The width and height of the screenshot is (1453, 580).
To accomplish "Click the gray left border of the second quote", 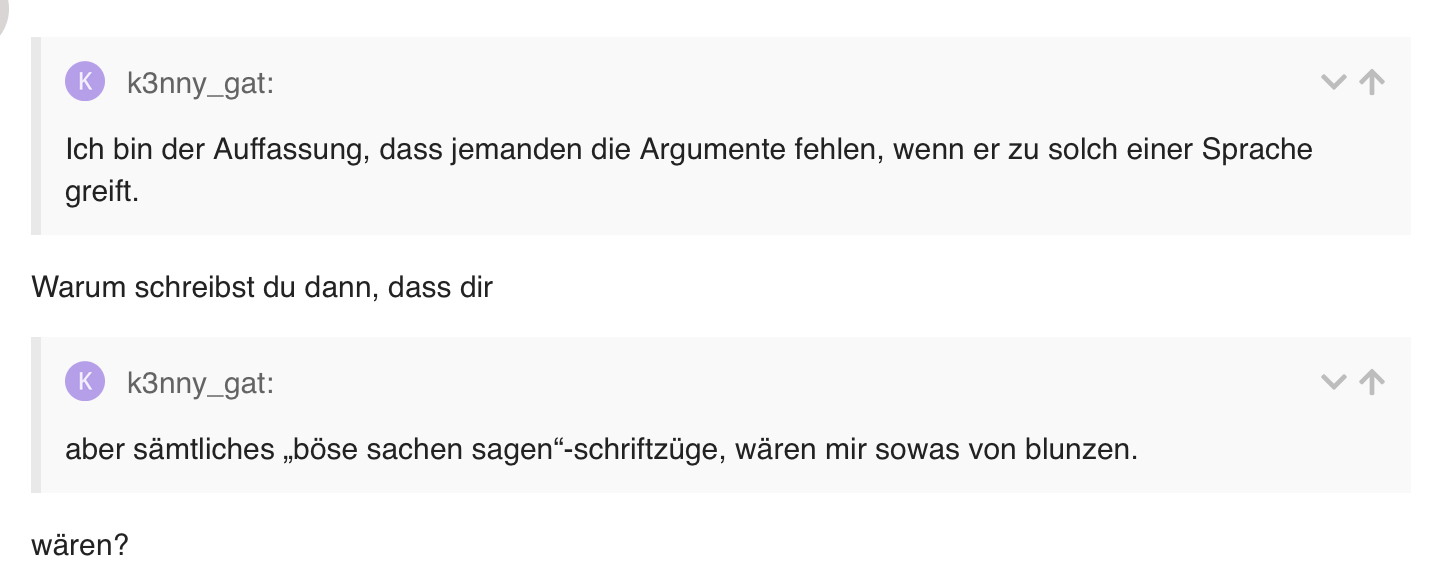I will coord(36,415).
